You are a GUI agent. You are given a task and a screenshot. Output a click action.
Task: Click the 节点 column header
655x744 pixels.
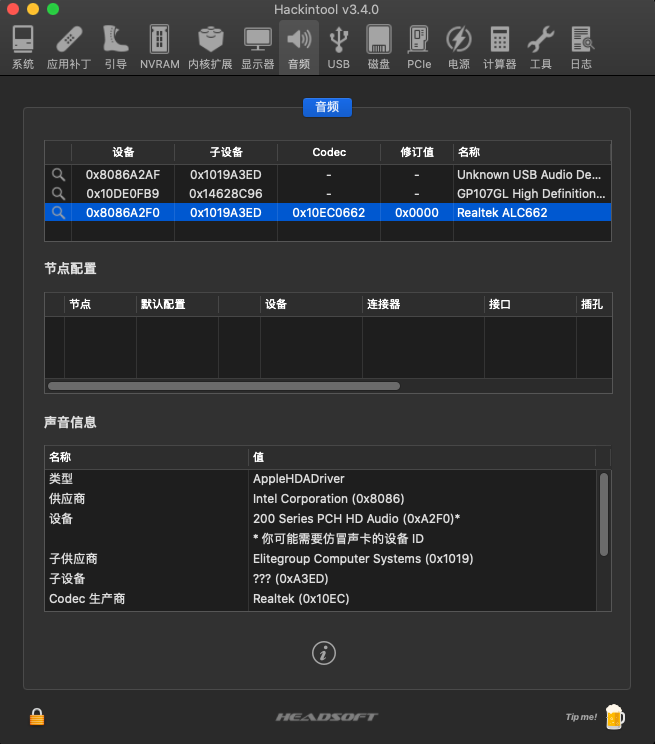pyautogui.click(x=100, y=304)
